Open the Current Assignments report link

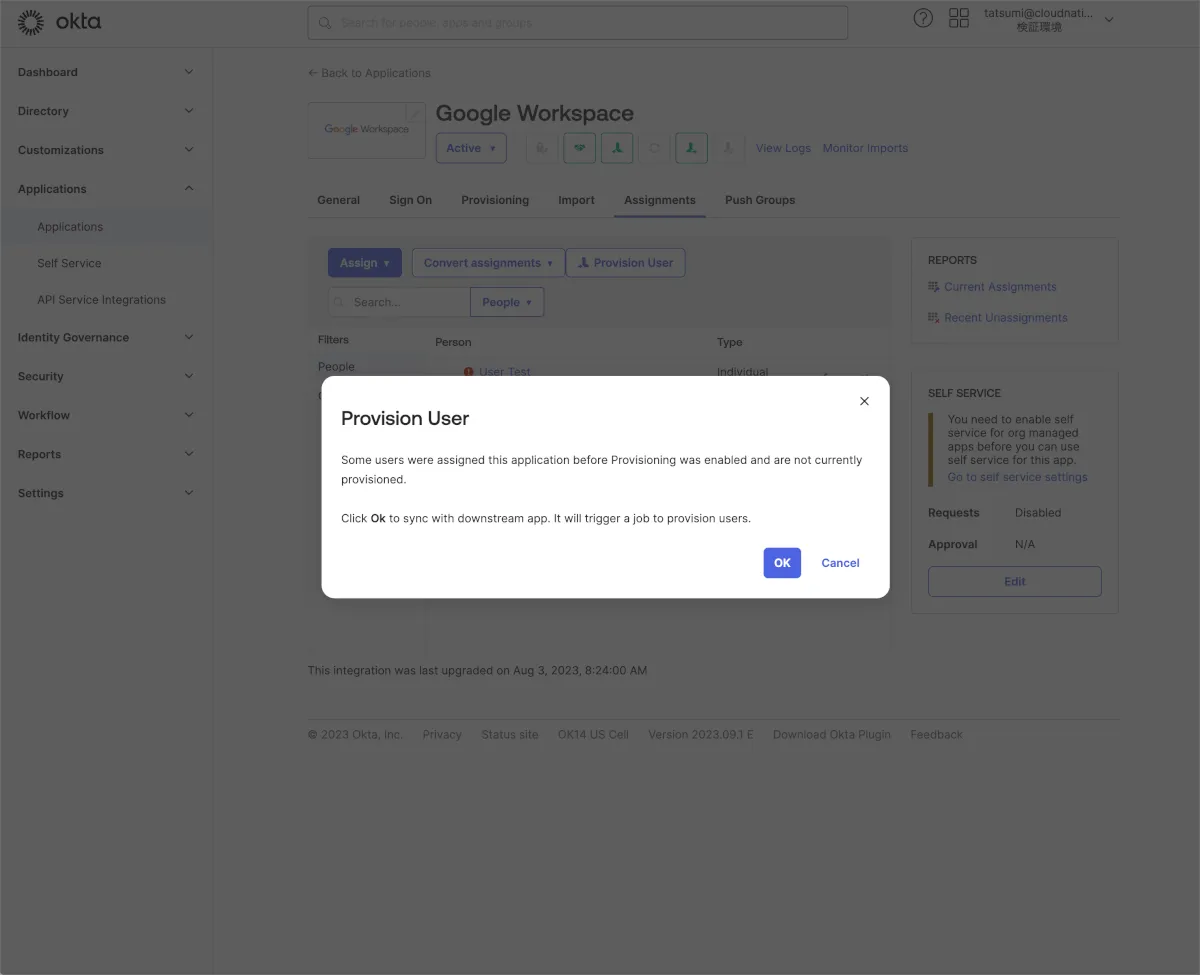tap(1000, 287)
